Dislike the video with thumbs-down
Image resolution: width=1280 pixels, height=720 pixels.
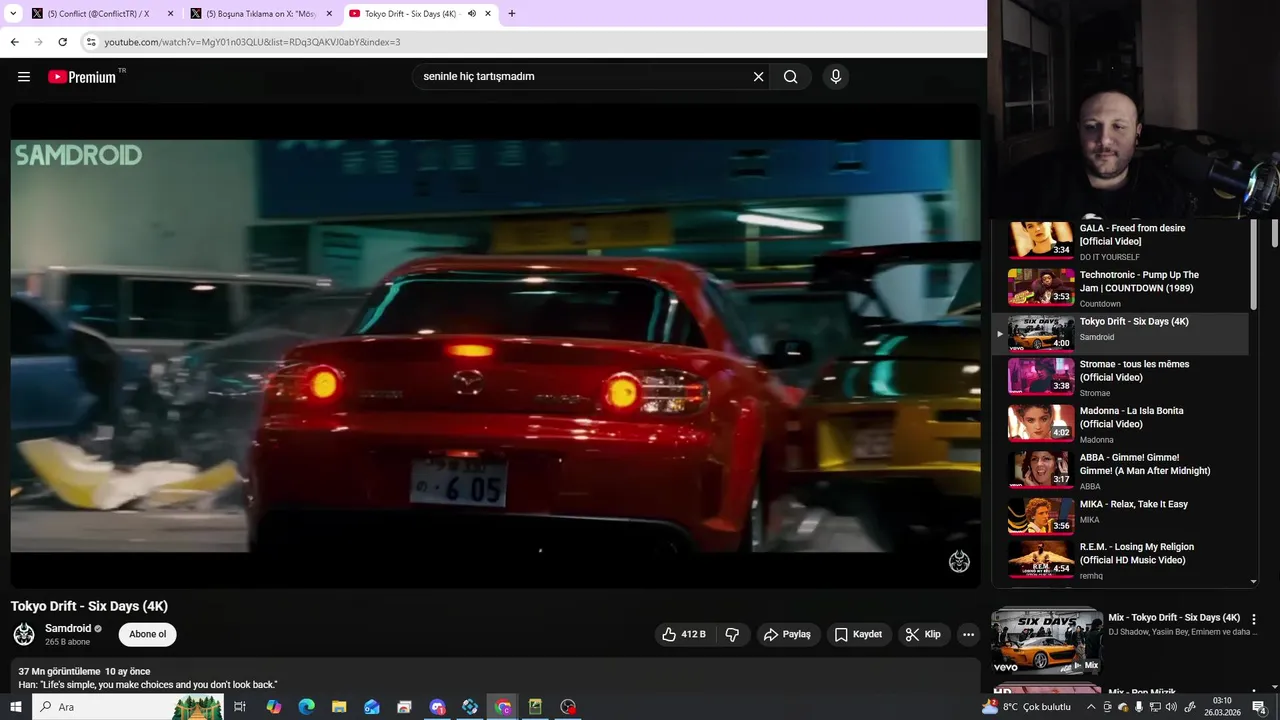[x=732, y=634]
